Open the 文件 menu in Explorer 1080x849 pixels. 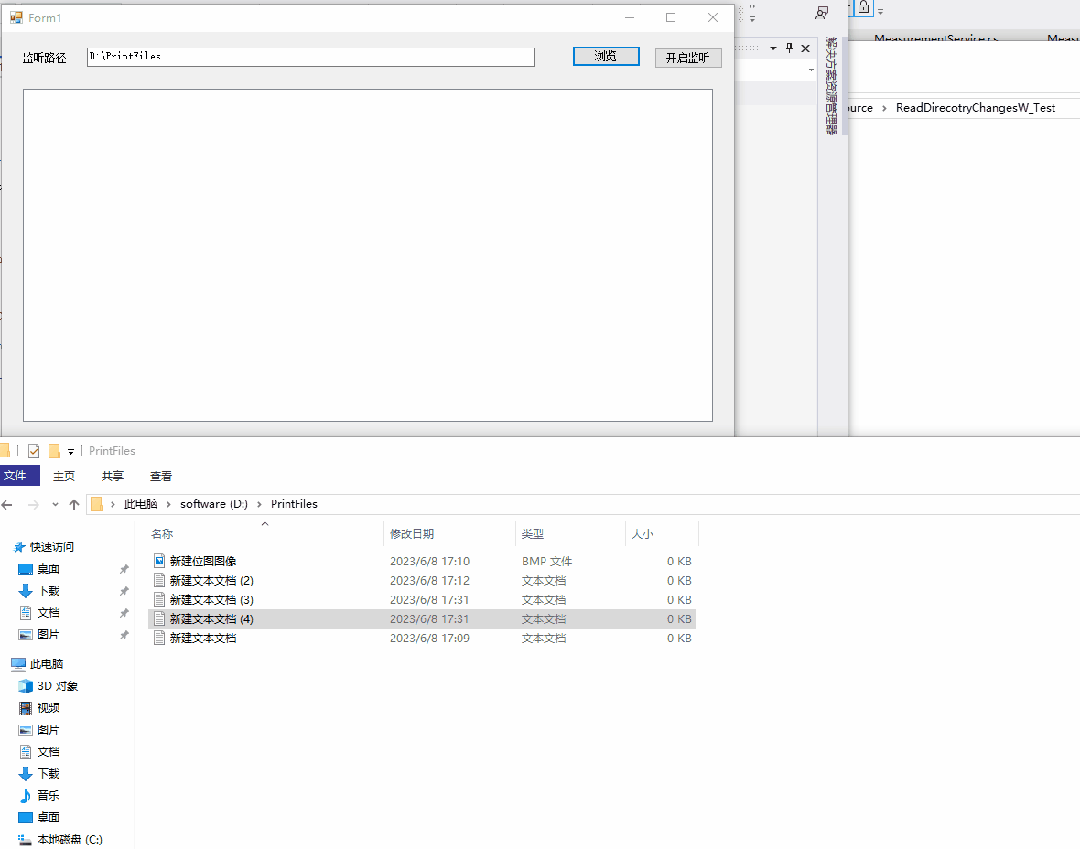point(17,476)
